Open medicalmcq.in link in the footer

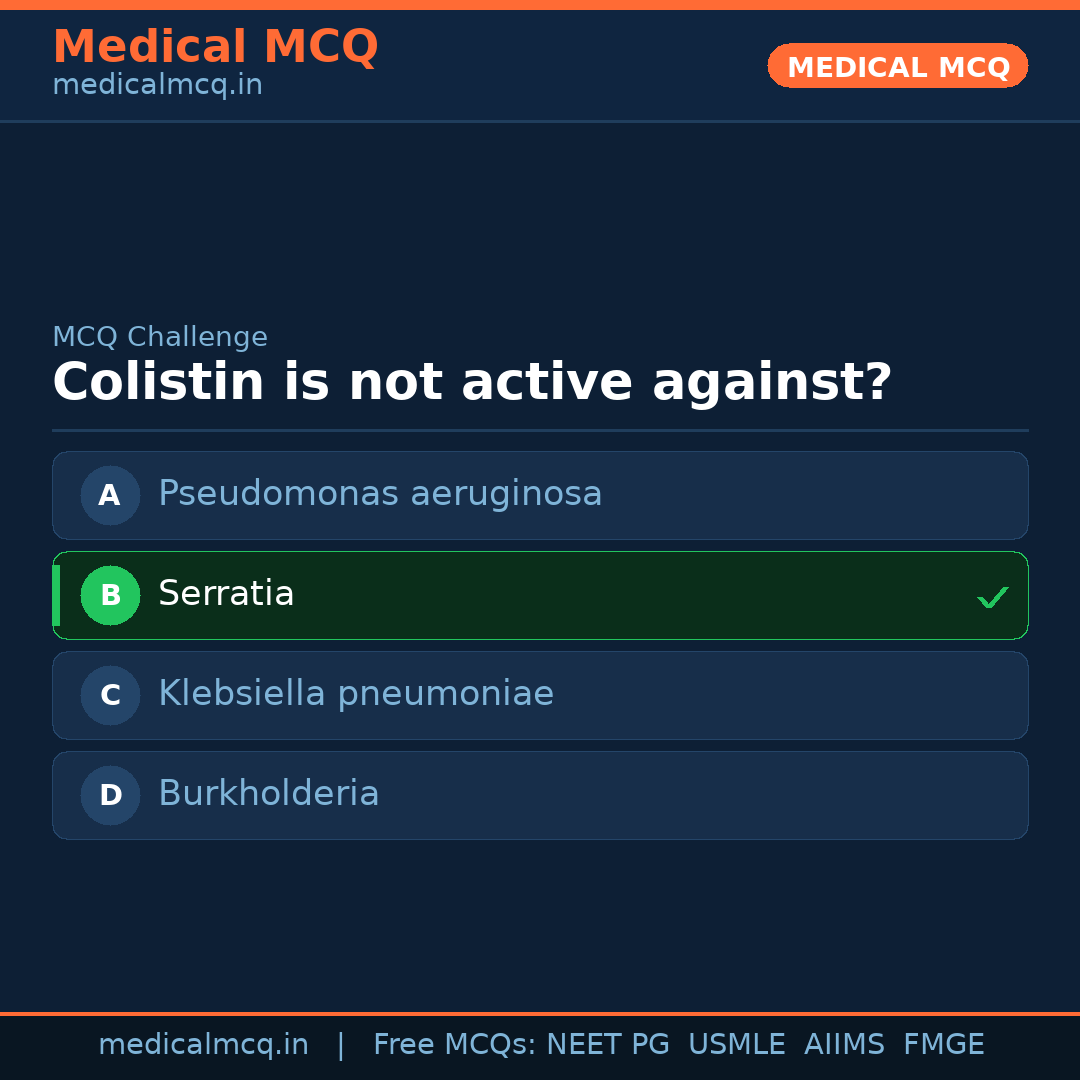(x=203, y=1045)
